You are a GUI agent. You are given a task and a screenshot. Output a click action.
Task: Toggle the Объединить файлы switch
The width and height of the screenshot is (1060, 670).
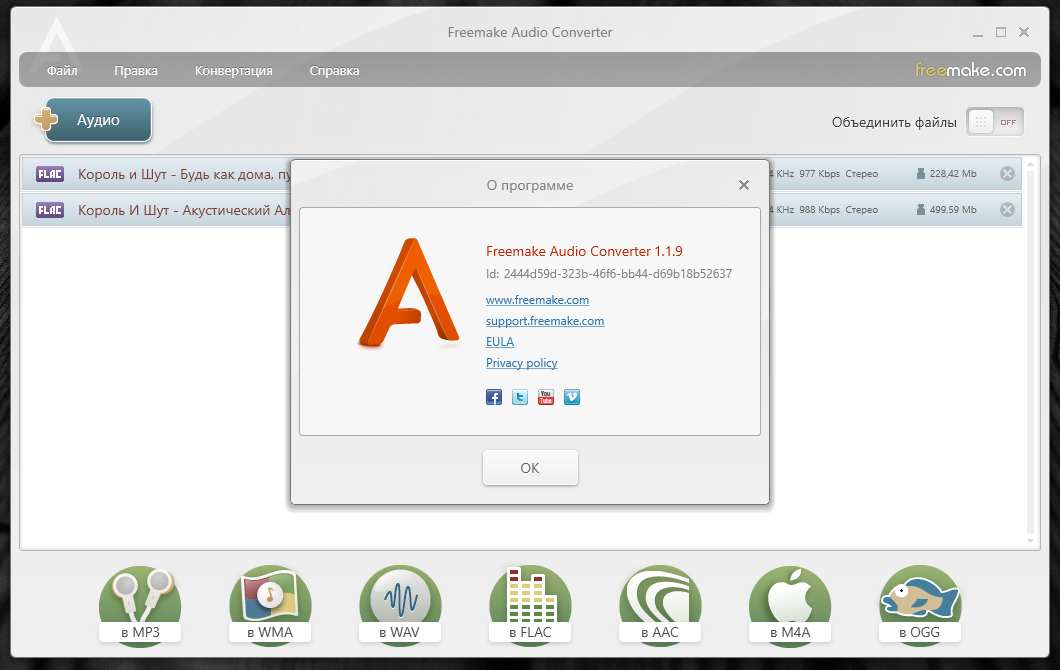coord(994,122)
